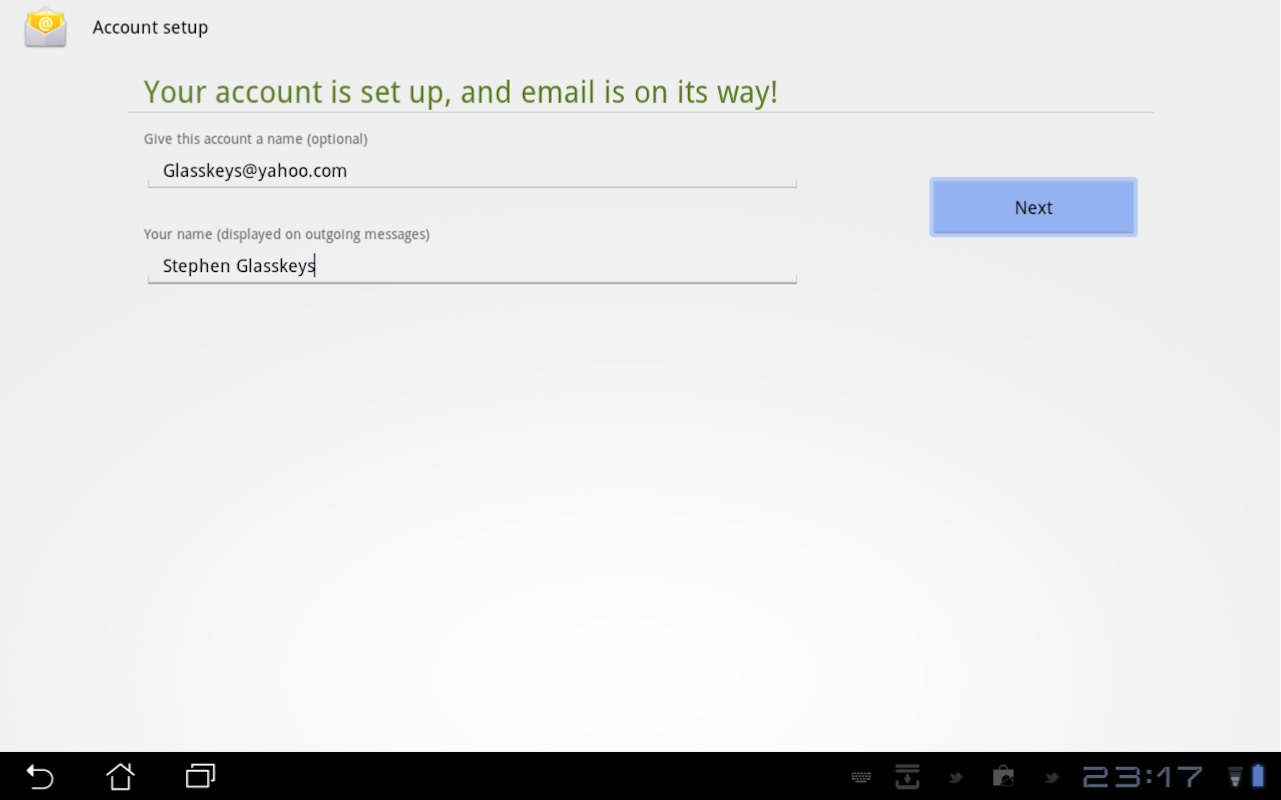The height and width of the screenshot is (800, 1281).
Task: Open the 23:17 clock status panel
Action: pos(1143,777)
